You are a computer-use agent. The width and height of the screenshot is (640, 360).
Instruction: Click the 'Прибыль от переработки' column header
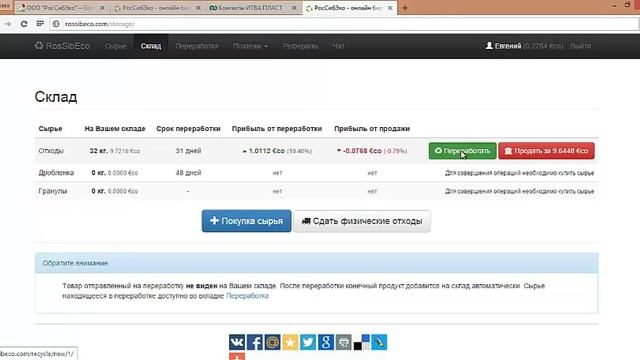[x=277, y=129]
